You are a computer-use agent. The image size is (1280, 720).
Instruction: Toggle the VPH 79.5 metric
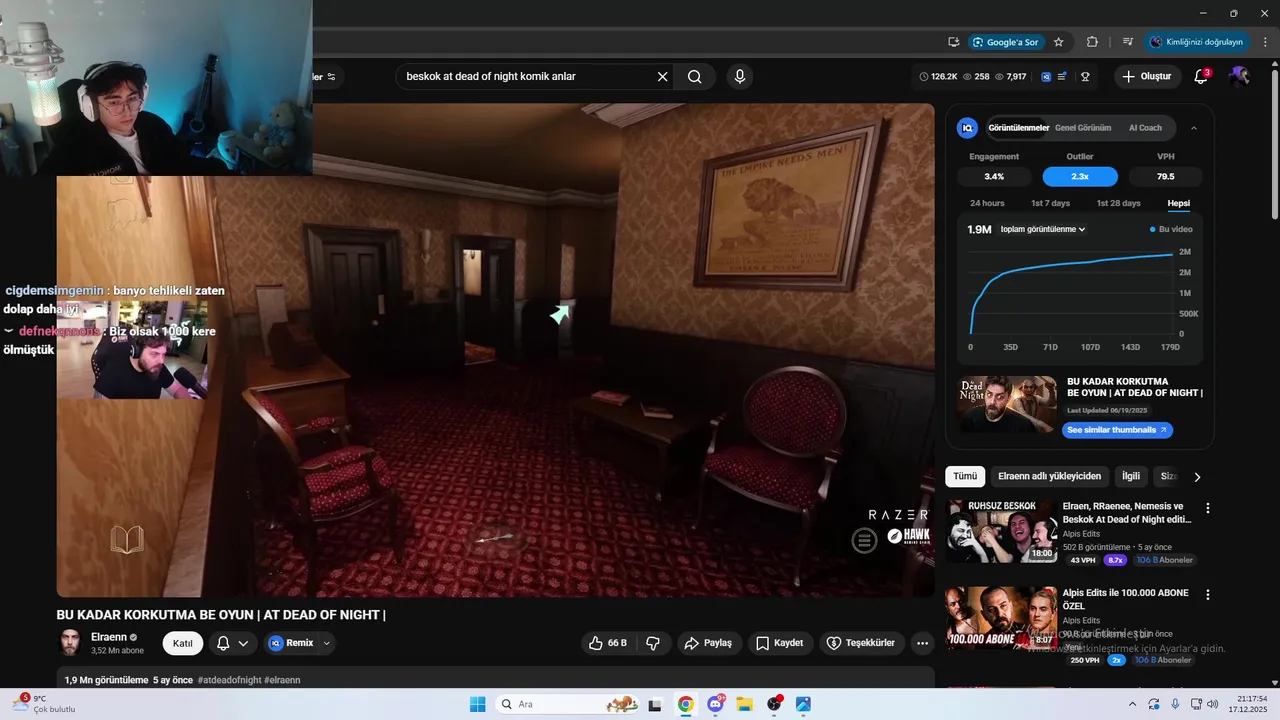pyautogui.click(x=1166, y=176)
